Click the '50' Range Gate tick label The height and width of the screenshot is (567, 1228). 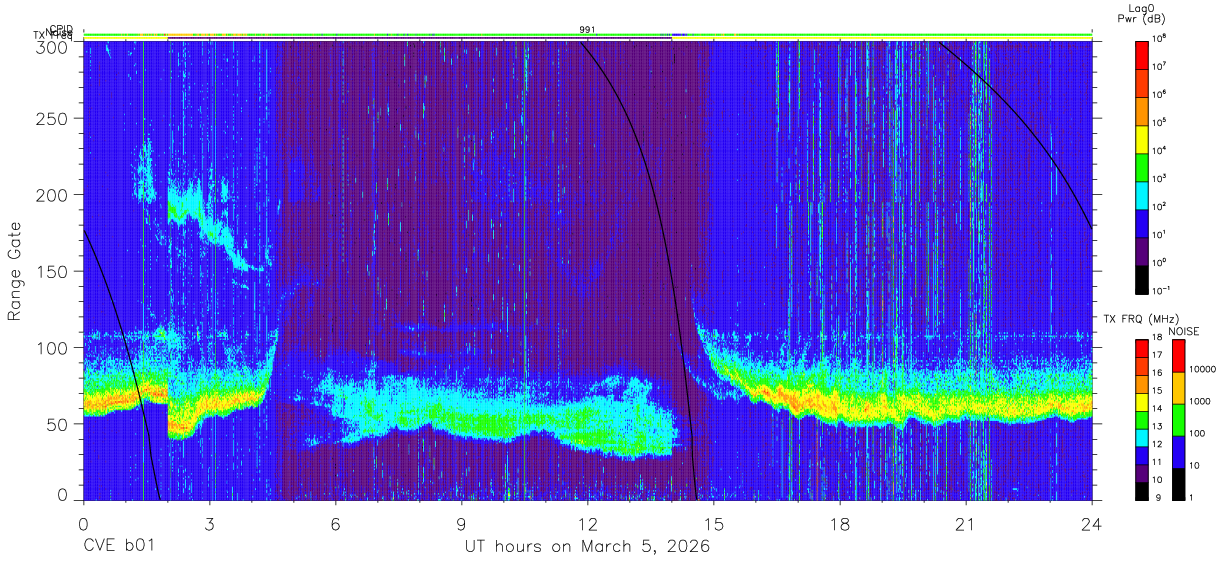coord(58,424)
